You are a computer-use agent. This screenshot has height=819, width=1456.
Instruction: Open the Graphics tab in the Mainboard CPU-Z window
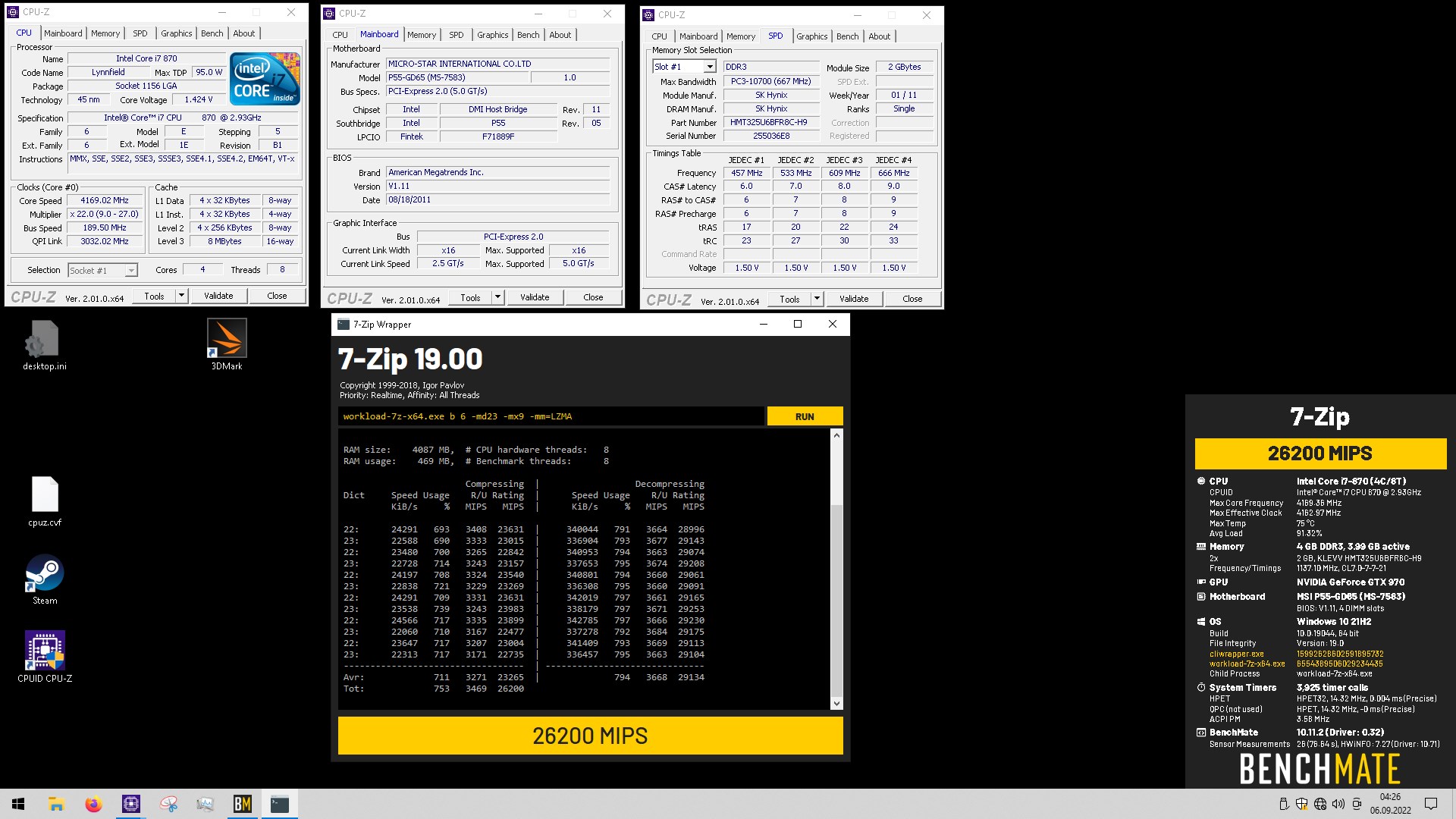click(493, 35)
